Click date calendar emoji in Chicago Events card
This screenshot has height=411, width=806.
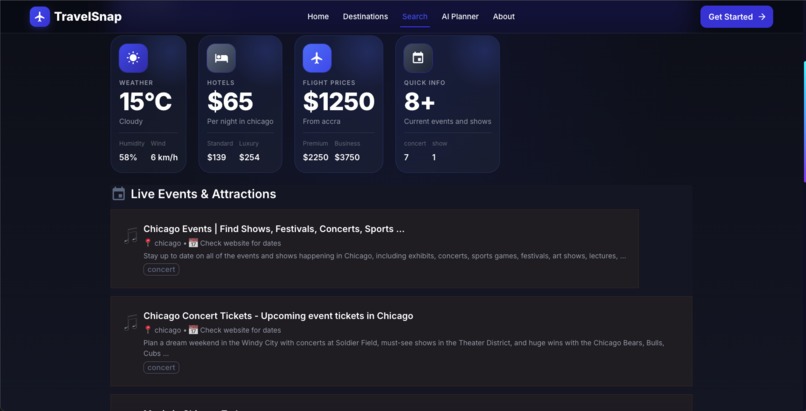tap(193, 243)
